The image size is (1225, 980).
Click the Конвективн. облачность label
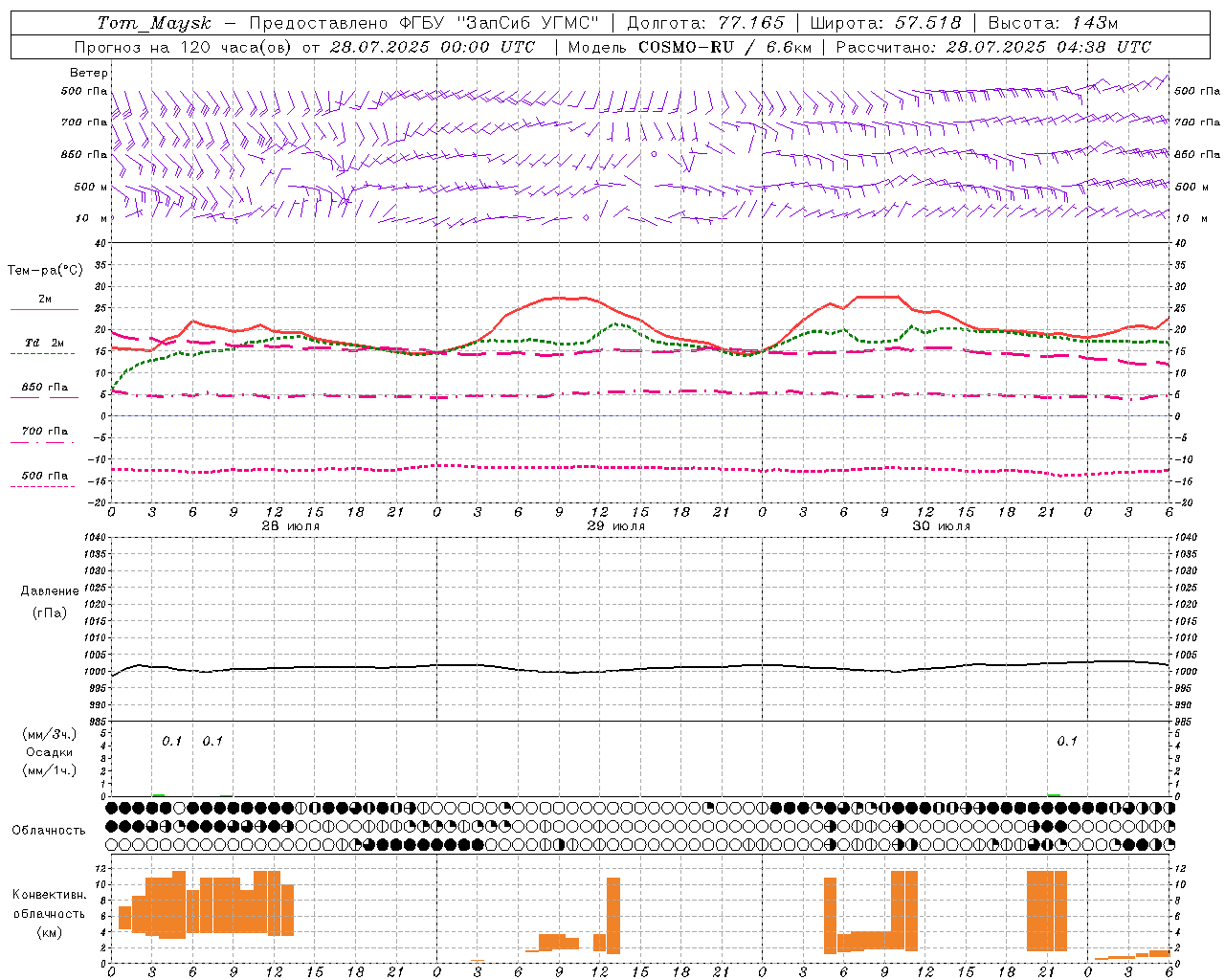[49, 904]
